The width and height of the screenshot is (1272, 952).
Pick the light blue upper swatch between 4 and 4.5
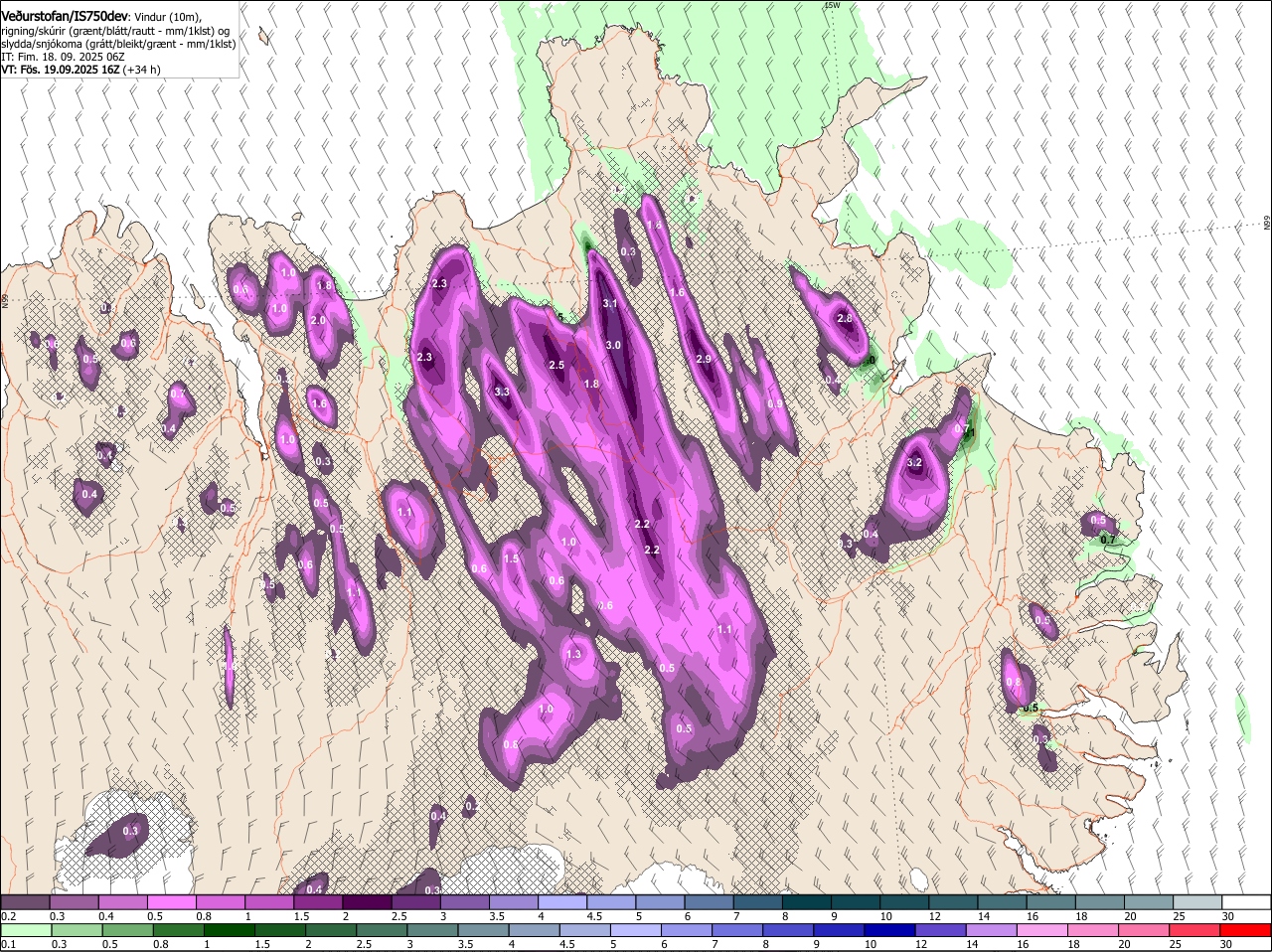[561, 901]
